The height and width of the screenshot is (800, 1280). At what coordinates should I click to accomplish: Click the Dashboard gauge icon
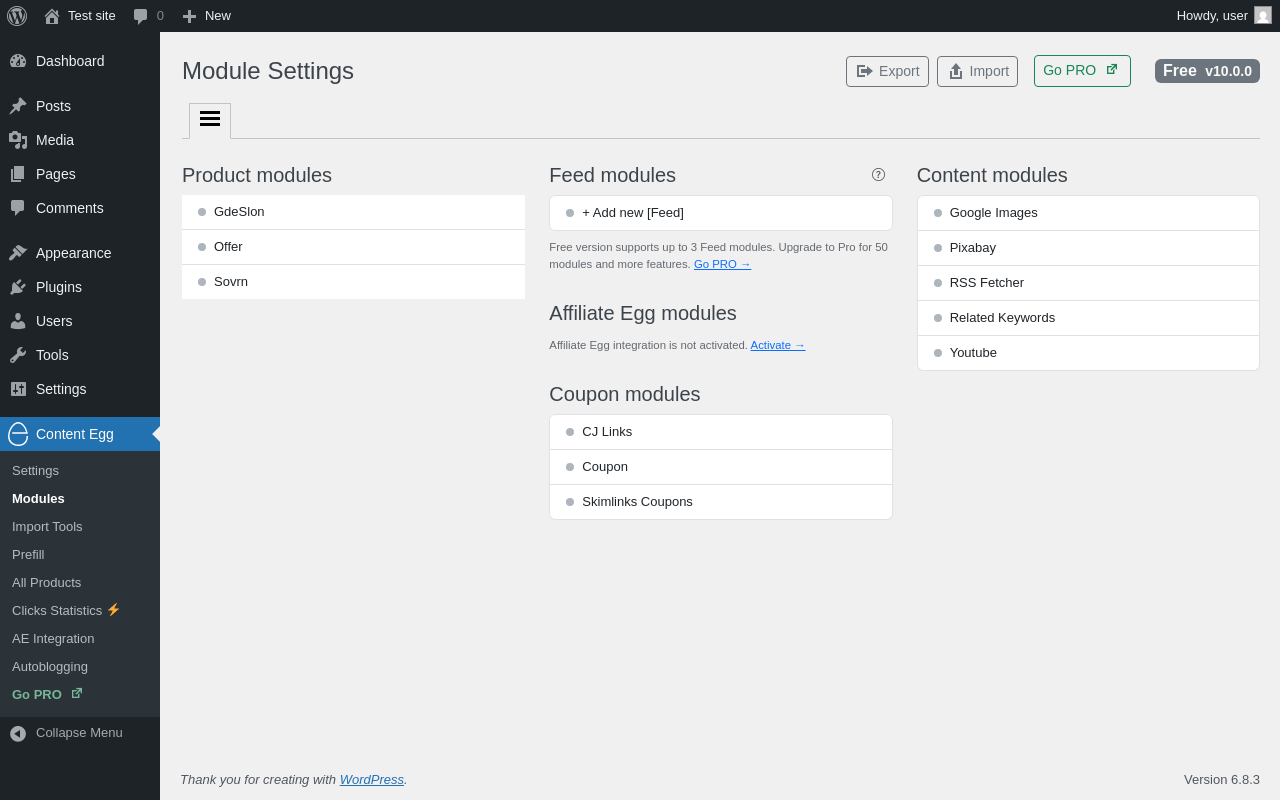18,61
